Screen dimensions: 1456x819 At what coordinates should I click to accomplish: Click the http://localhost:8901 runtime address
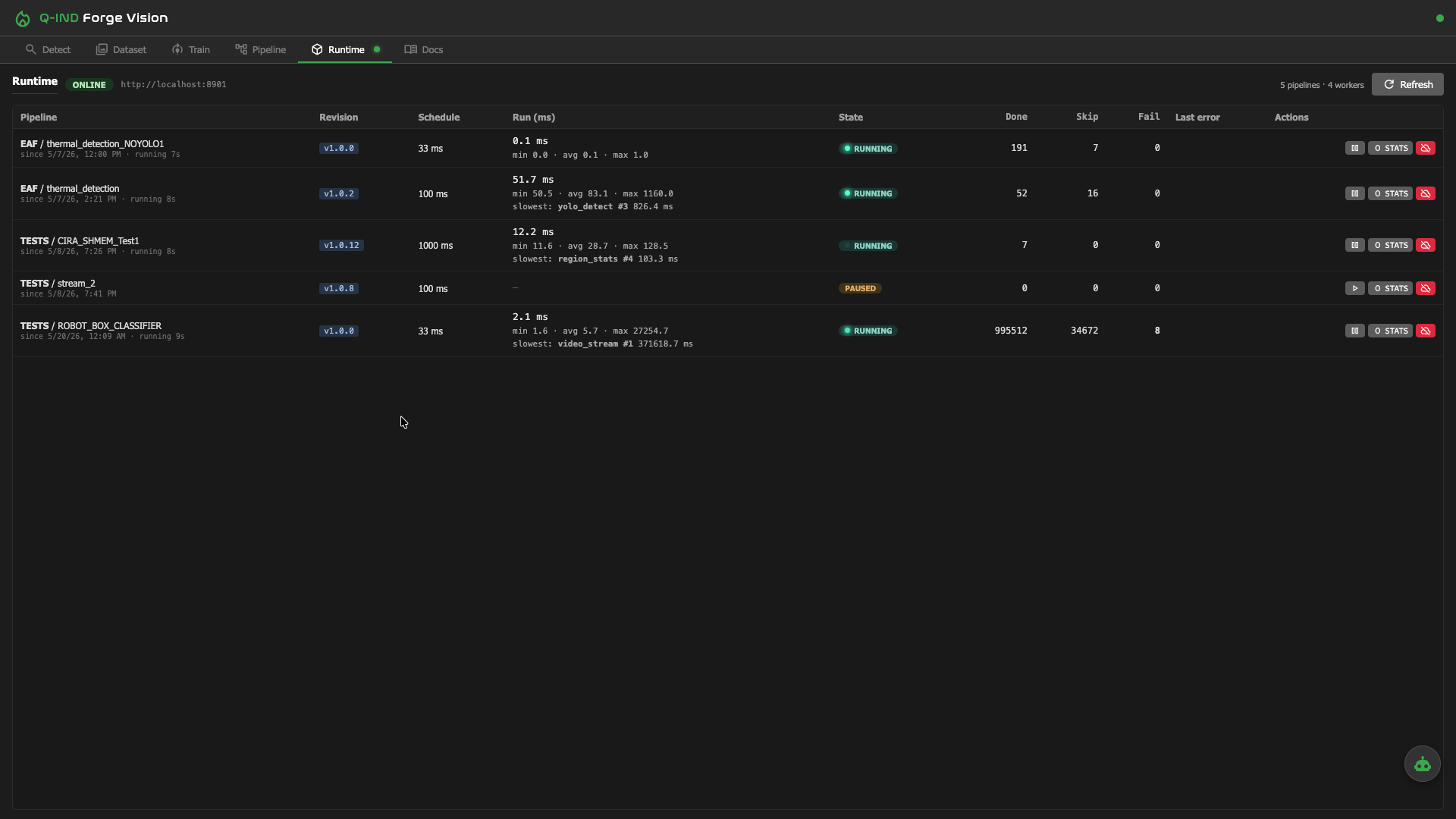pos(174,84)
